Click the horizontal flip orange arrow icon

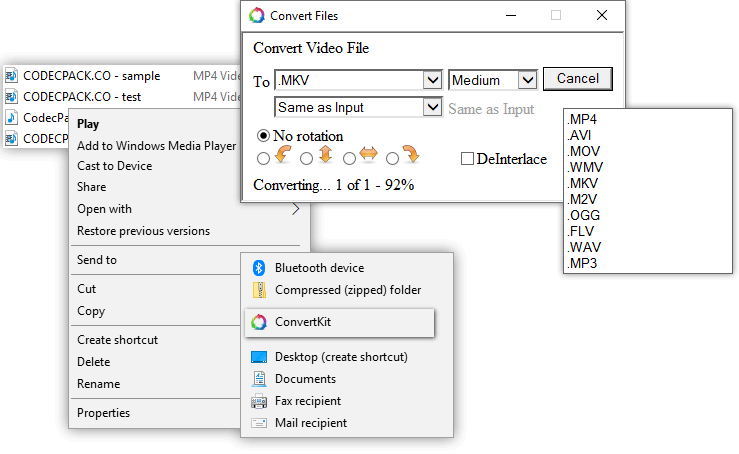coord(368,153)
